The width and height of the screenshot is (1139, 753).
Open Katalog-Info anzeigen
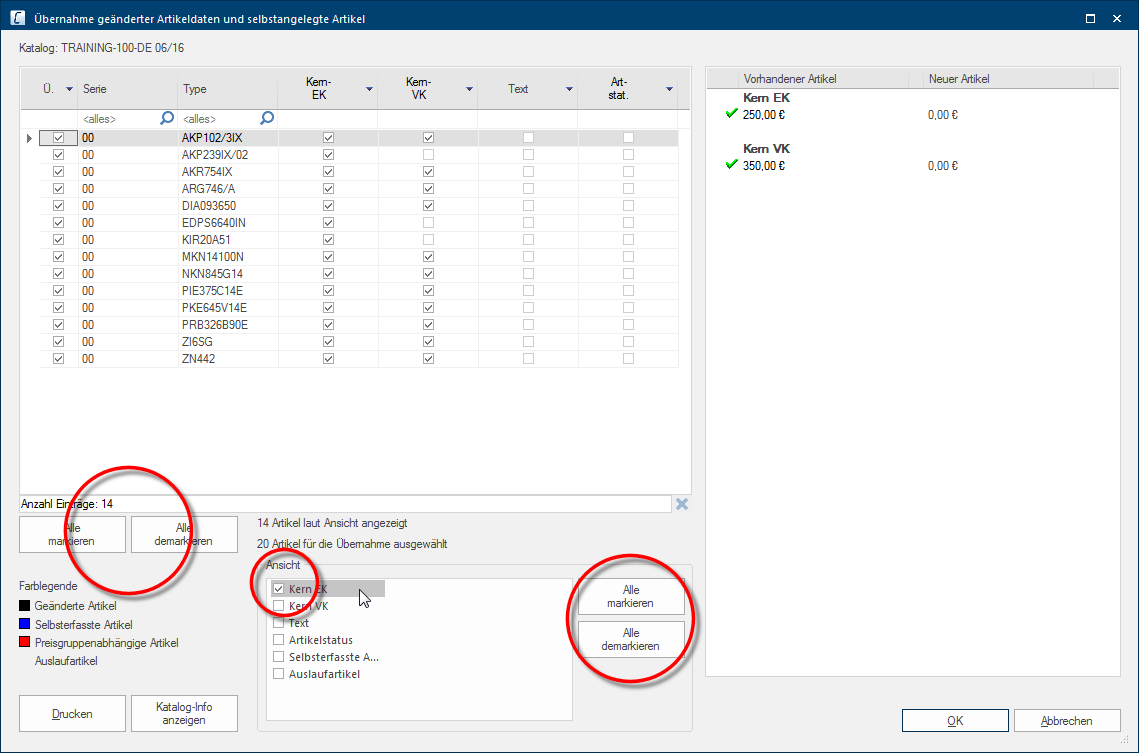pyautogui.click(x=184, y=714)
